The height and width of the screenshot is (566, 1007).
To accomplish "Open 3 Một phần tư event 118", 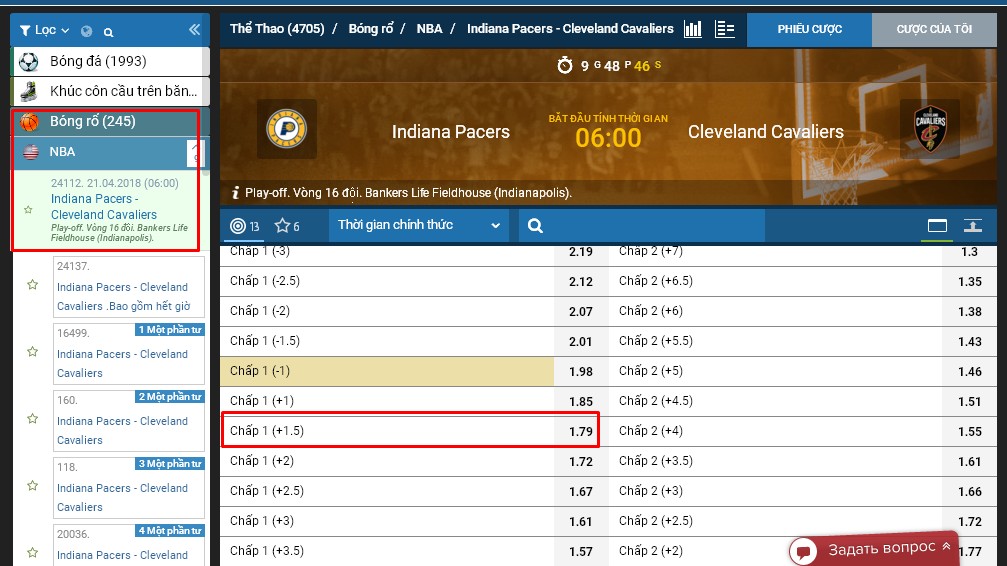I will click(x=128, y=487).
